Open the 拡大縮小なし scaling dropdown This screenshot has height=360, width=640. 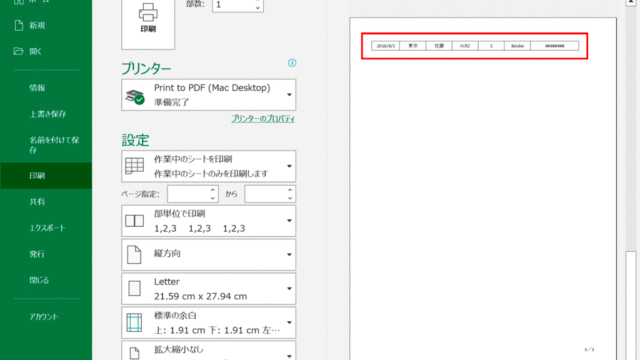tap(209, 351)
